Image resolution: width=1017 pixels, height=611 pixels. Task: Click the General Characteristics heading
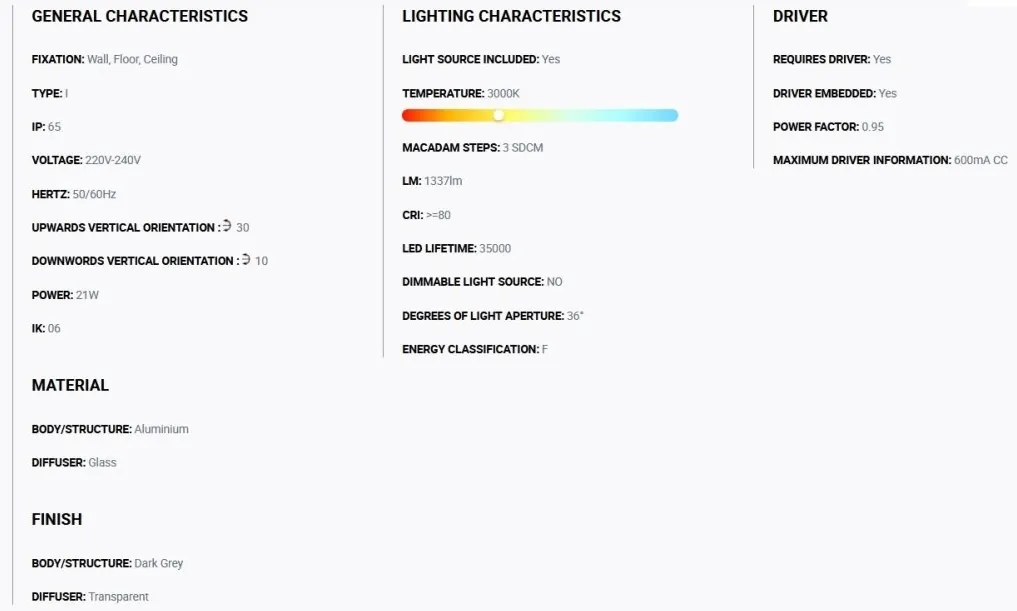click(139, 16)
